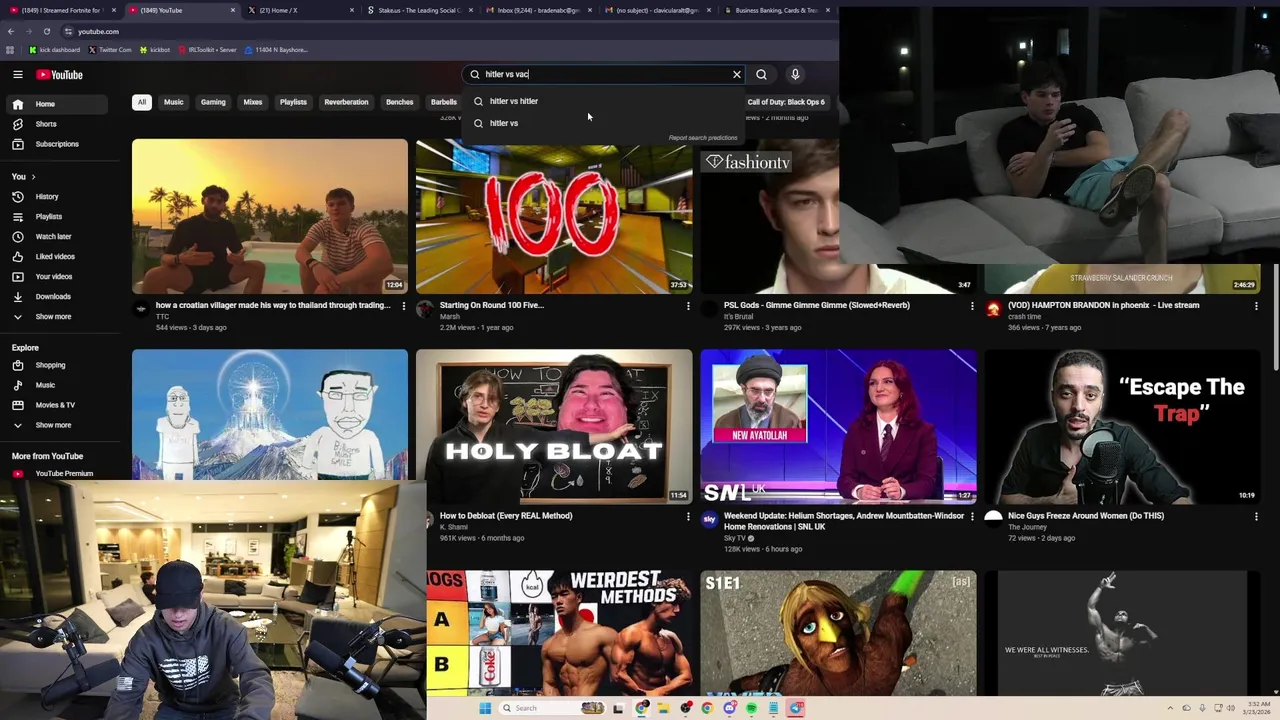Viewport: 1280px width, 720px height.
Task: Open Subscriptions in the sidebar
Action: 58,144
